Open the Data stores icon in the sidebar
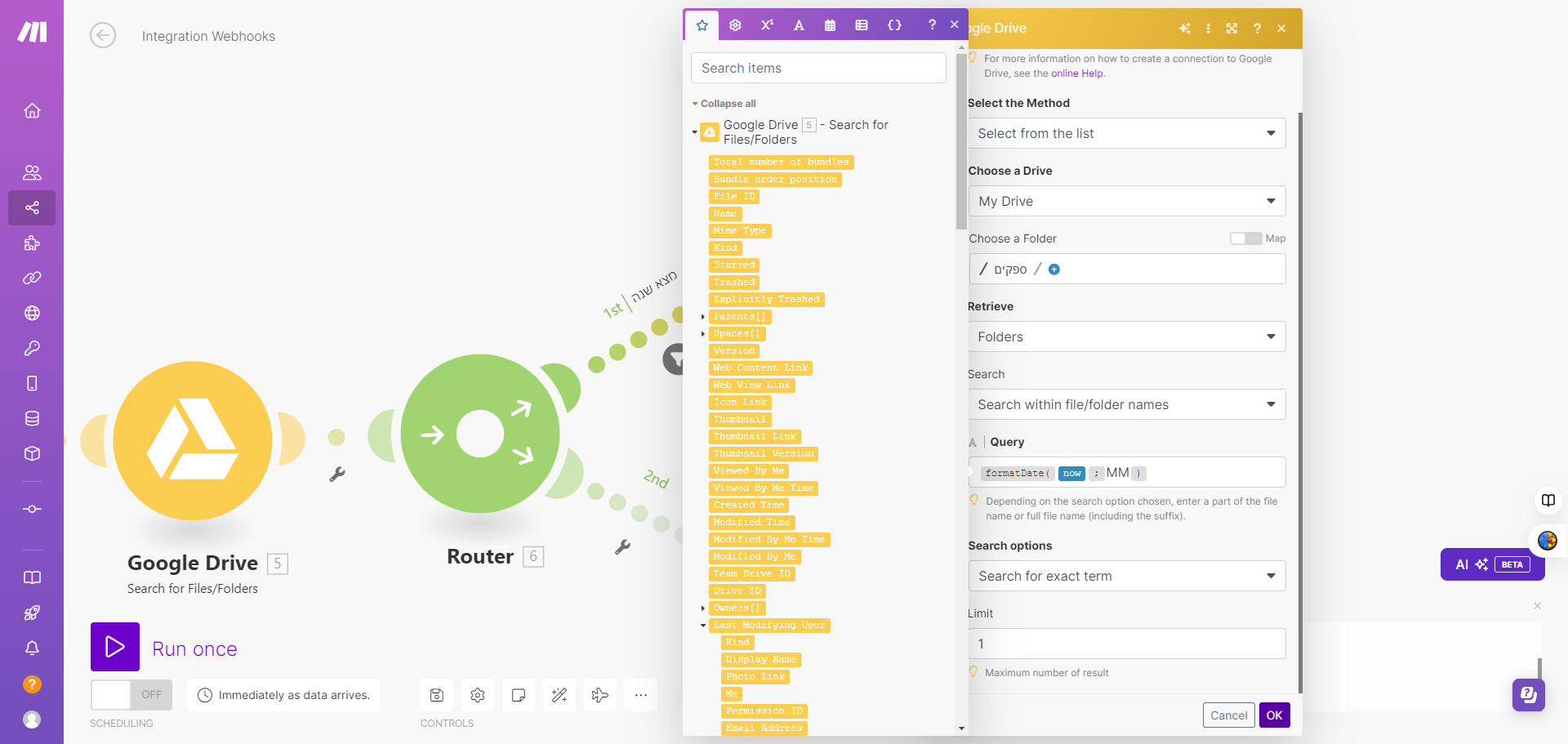The image size is (1568, 744). (x=32, y=418)
